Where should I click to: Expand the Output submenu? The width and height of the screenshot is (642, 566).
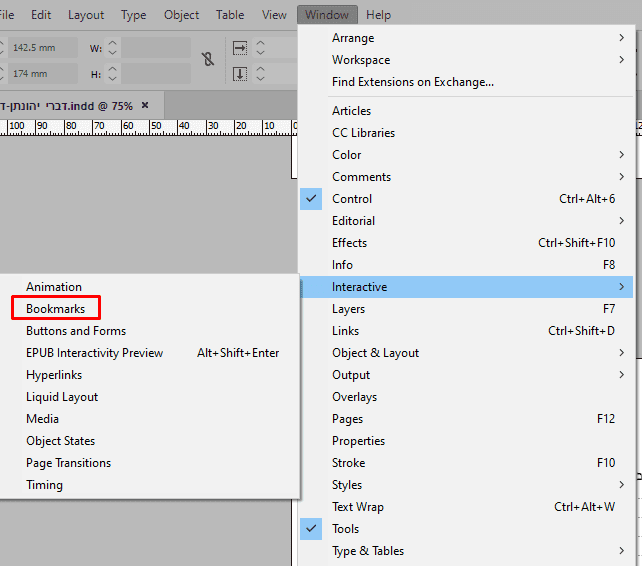coord(466,375)
